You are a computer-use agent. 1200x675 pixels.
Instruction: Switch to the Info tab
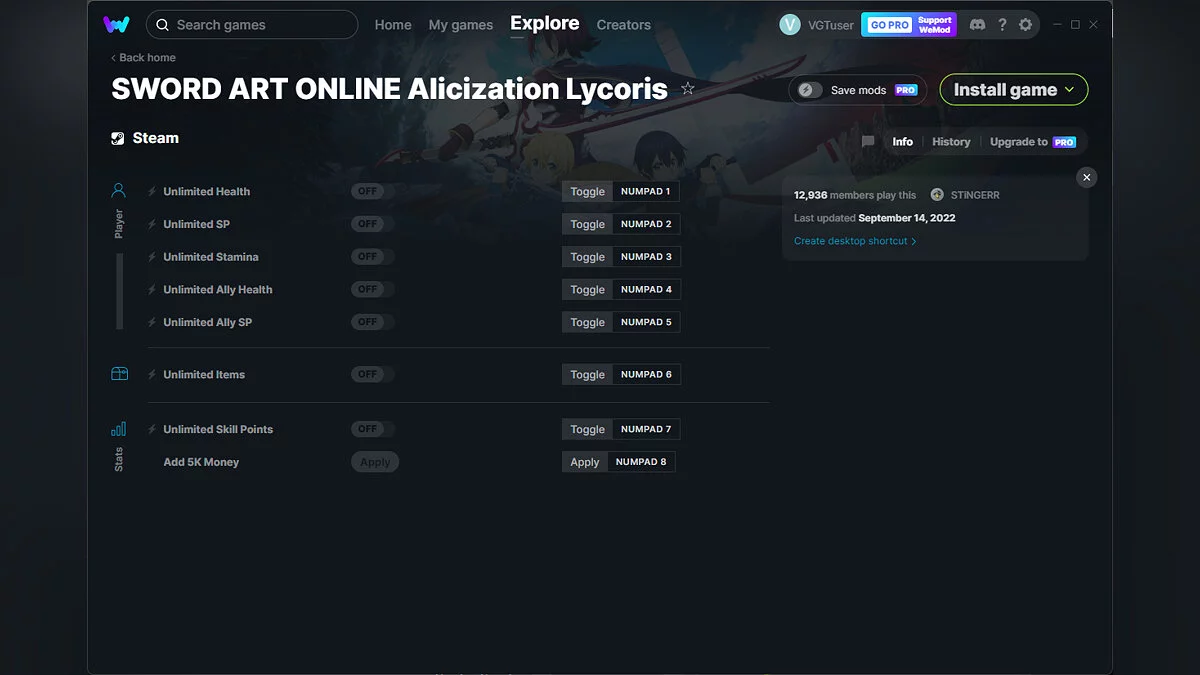pos(902,142)
